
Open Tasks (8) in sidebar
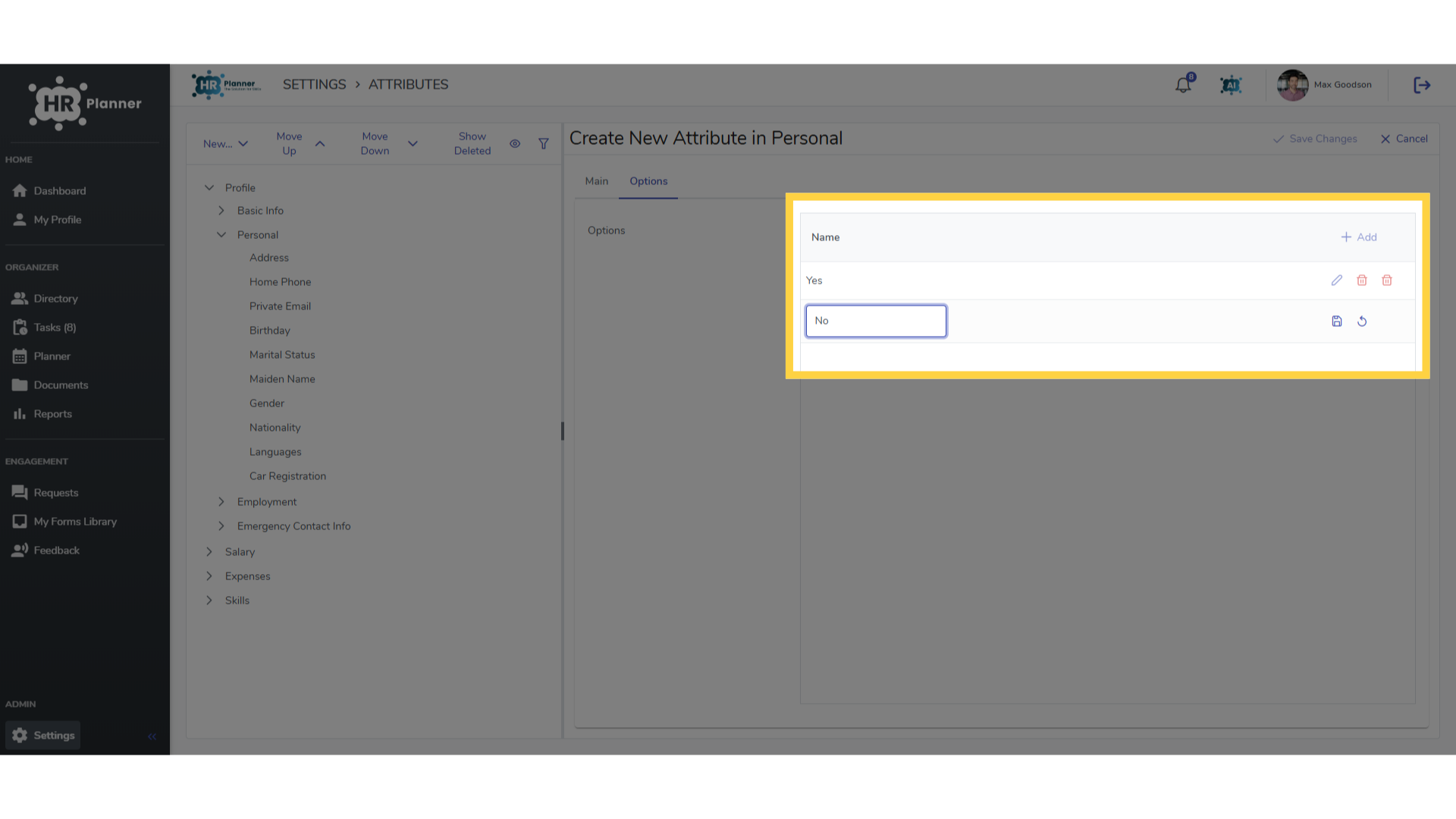tap(44, 328)
